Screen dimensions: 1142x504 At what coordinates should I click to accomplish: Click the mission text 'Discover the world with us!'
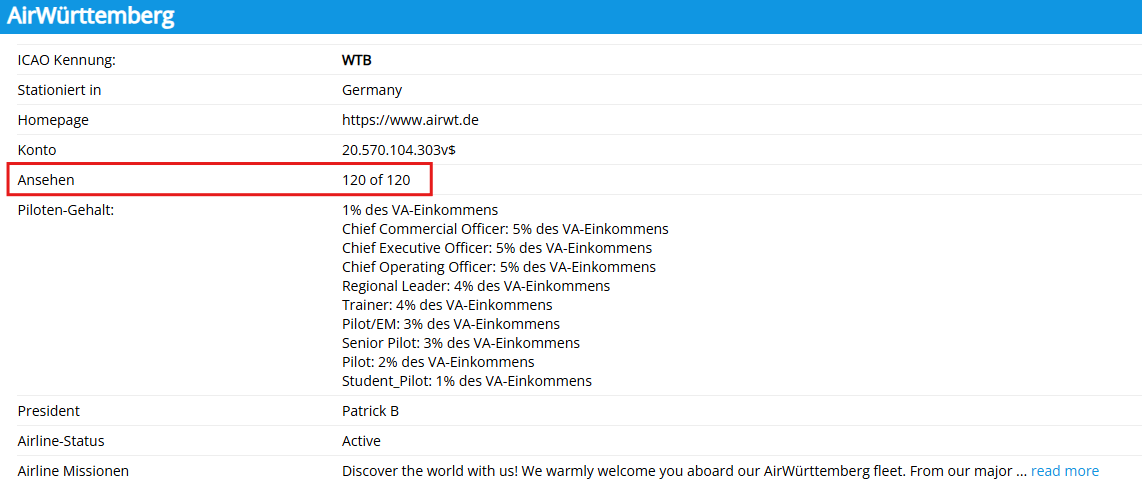pyautogui.click(x=430, y=471)
